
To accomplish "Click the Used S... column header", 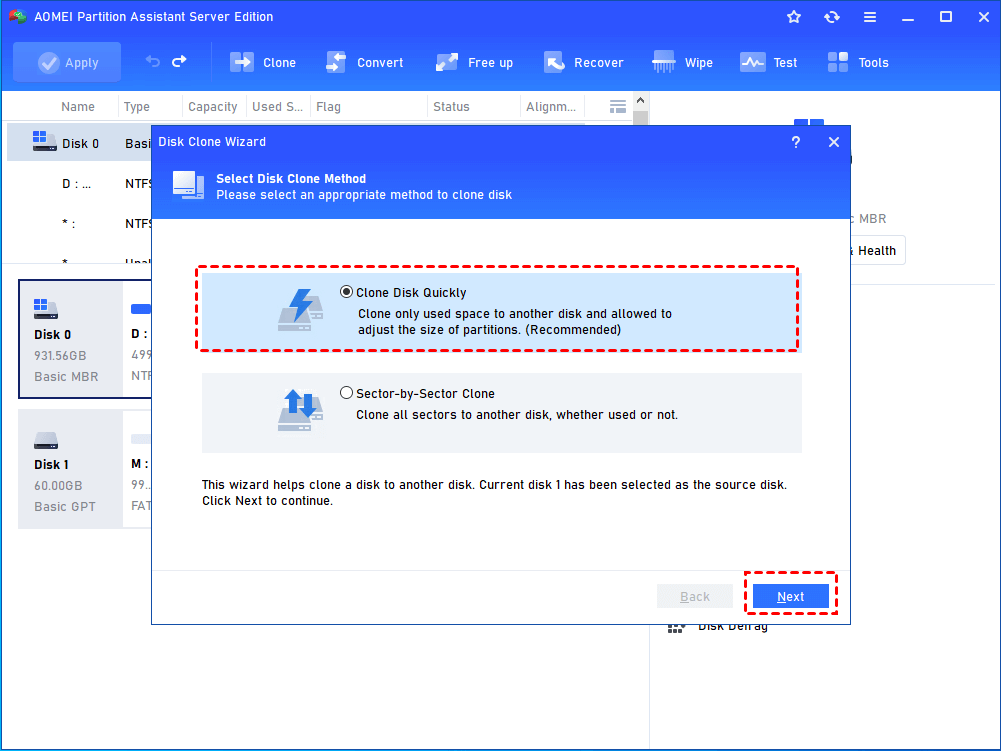I will tap(277, 107).
